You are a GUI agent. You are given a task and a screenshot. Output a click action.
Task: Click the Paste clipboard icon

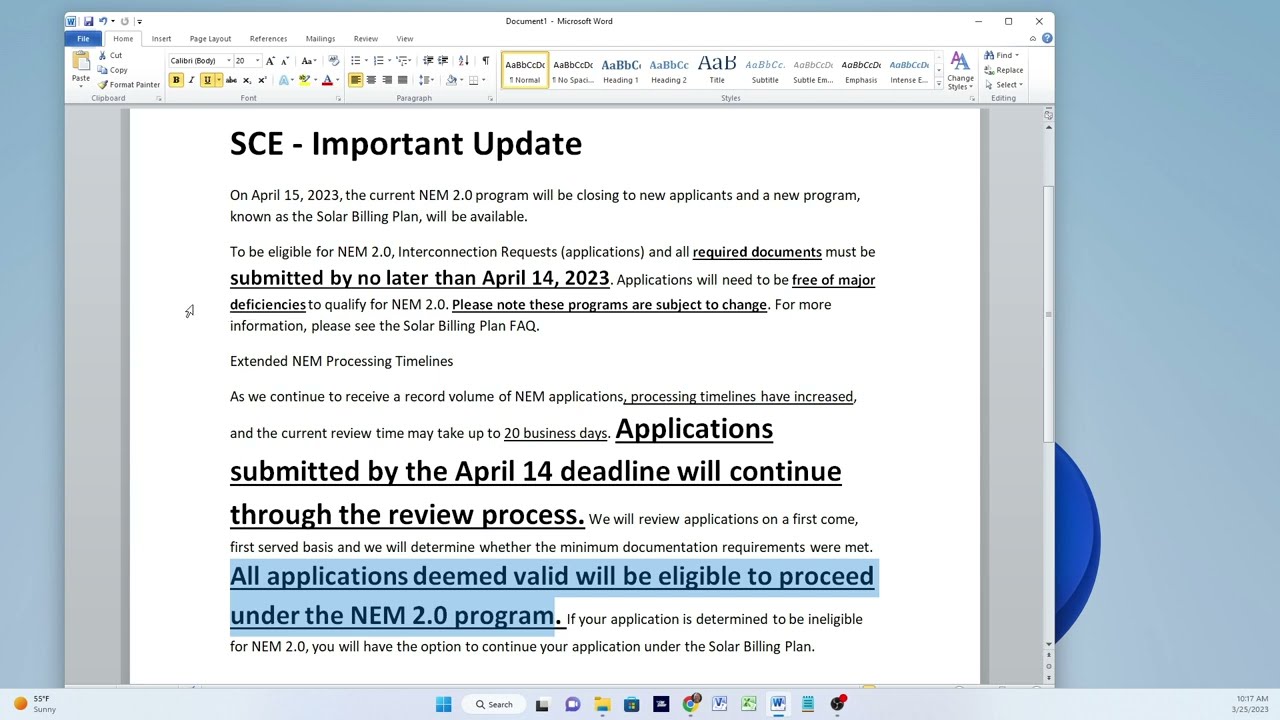point(80,61)
